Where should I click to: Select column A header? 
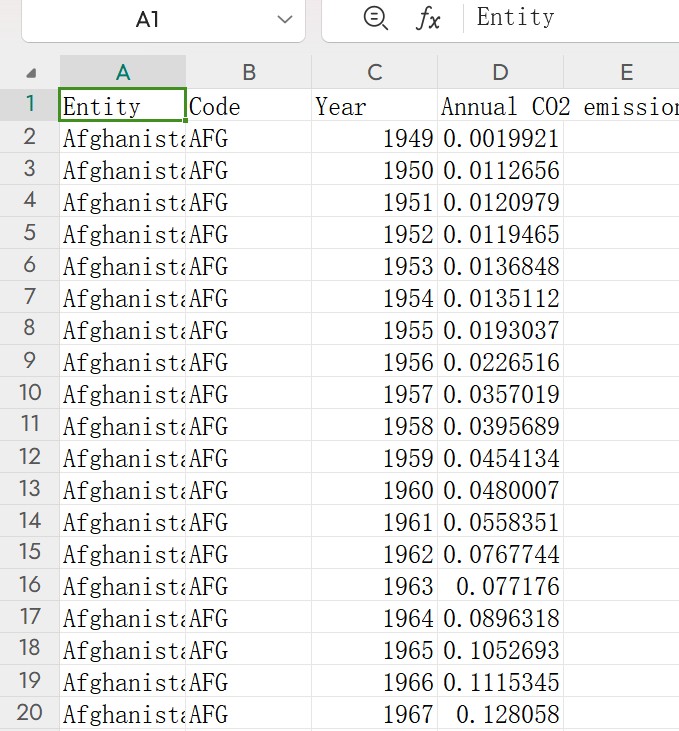pyautogui.click(x=123, y=72)
